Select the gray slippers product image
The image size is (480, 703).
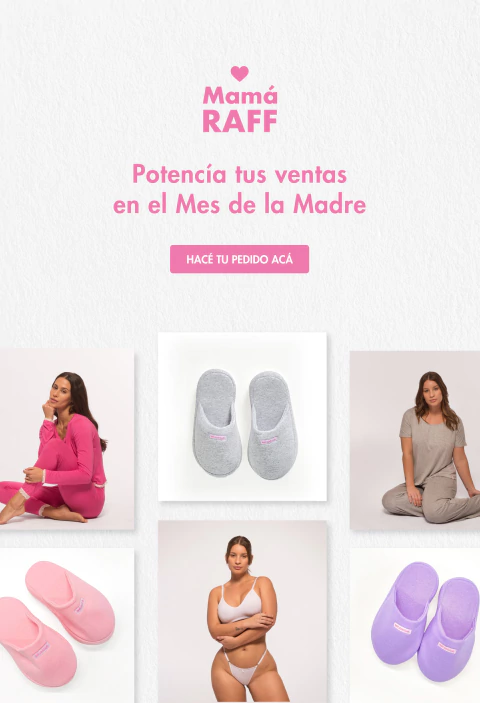[242, 417]
